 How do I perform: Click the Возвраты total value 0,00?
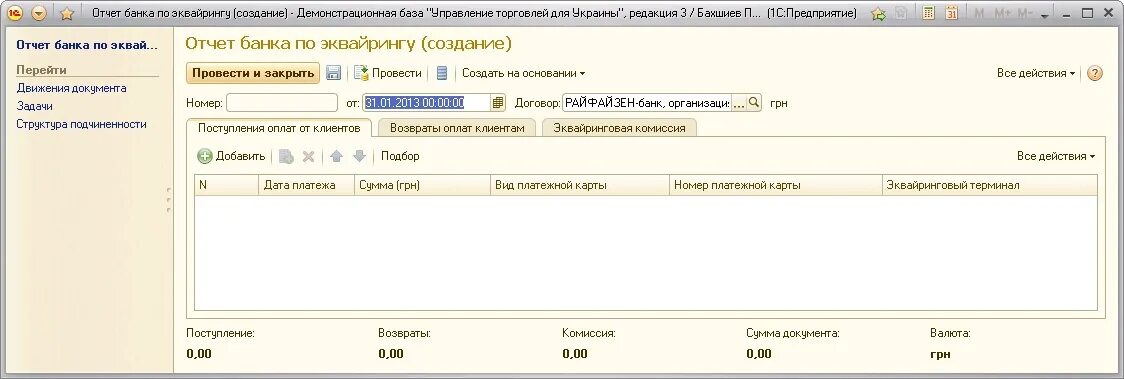pos(391,353)
